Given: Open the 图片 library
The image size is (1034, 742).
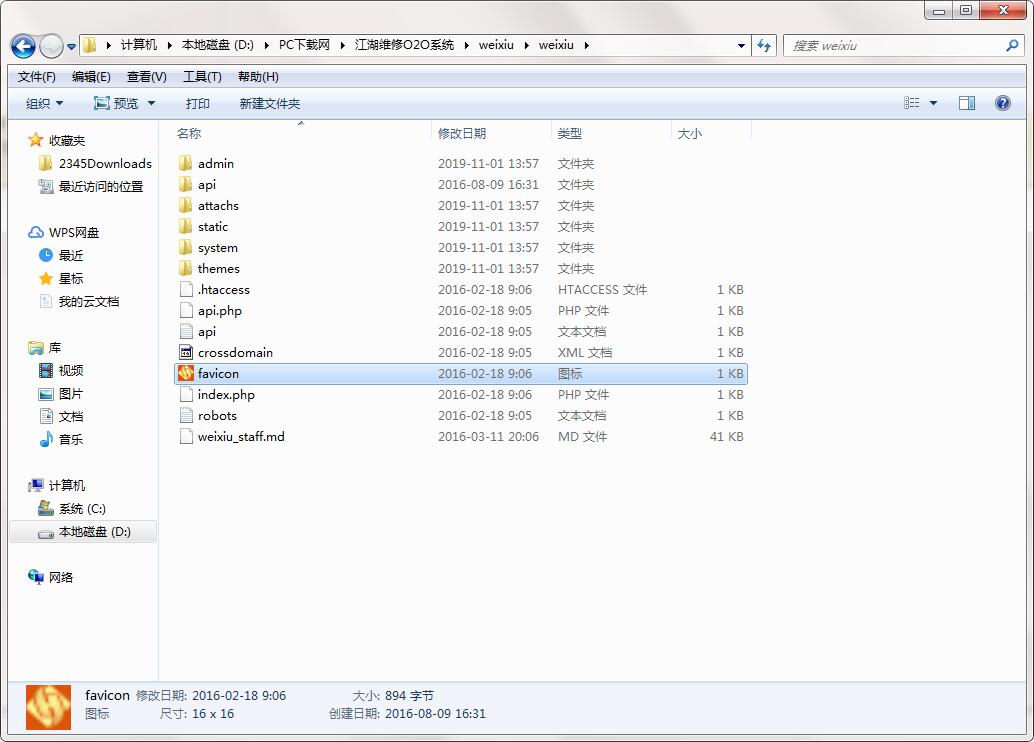Looking at the screenshot, I should [71, 394].
